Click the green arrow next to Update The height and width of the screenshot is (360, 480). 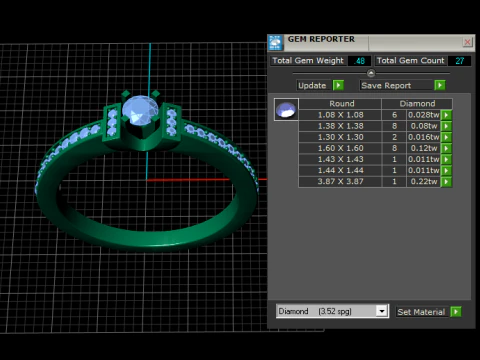(x=338, y=85)
